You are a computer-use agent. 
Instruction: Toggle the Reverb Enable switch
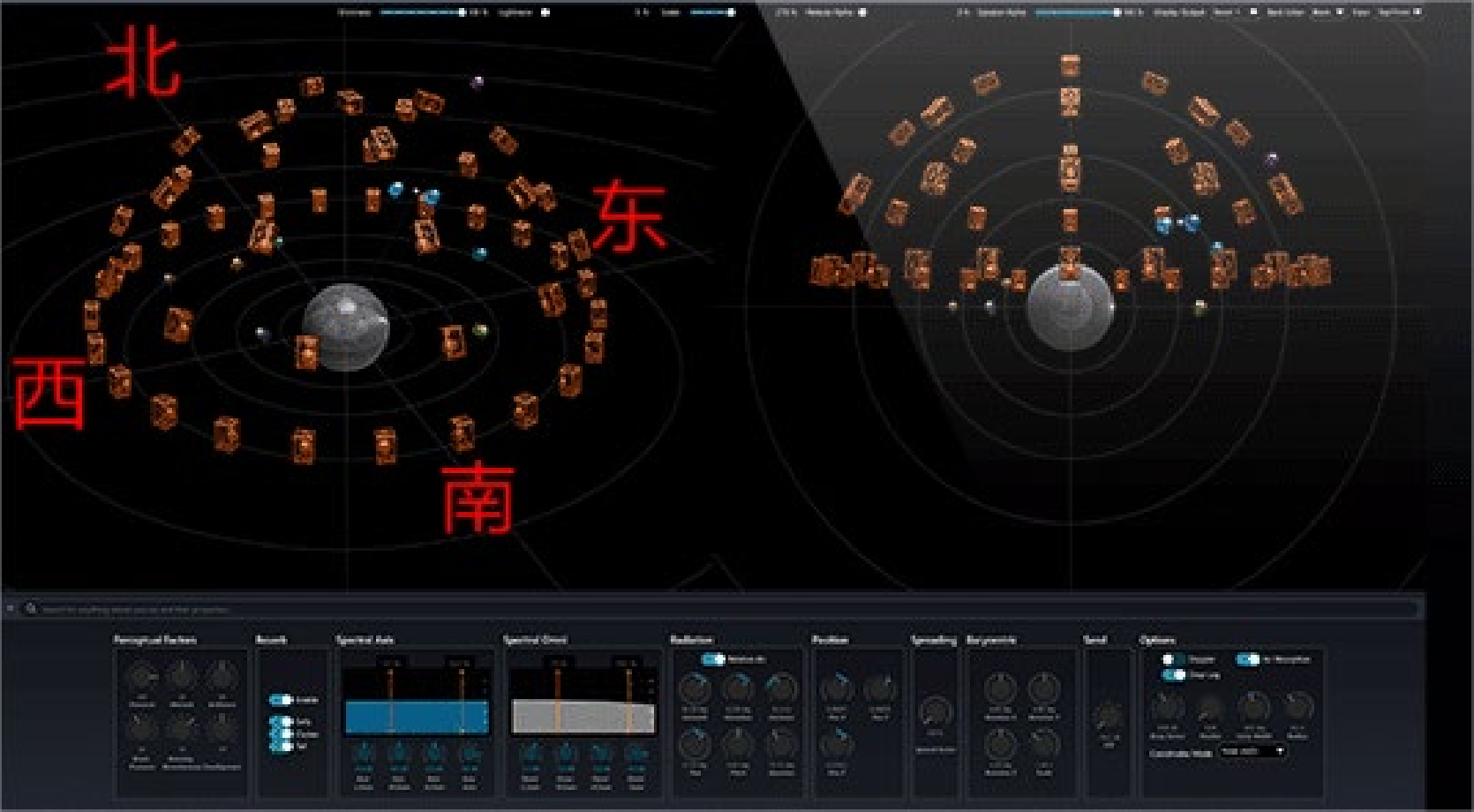click(281, 700)
